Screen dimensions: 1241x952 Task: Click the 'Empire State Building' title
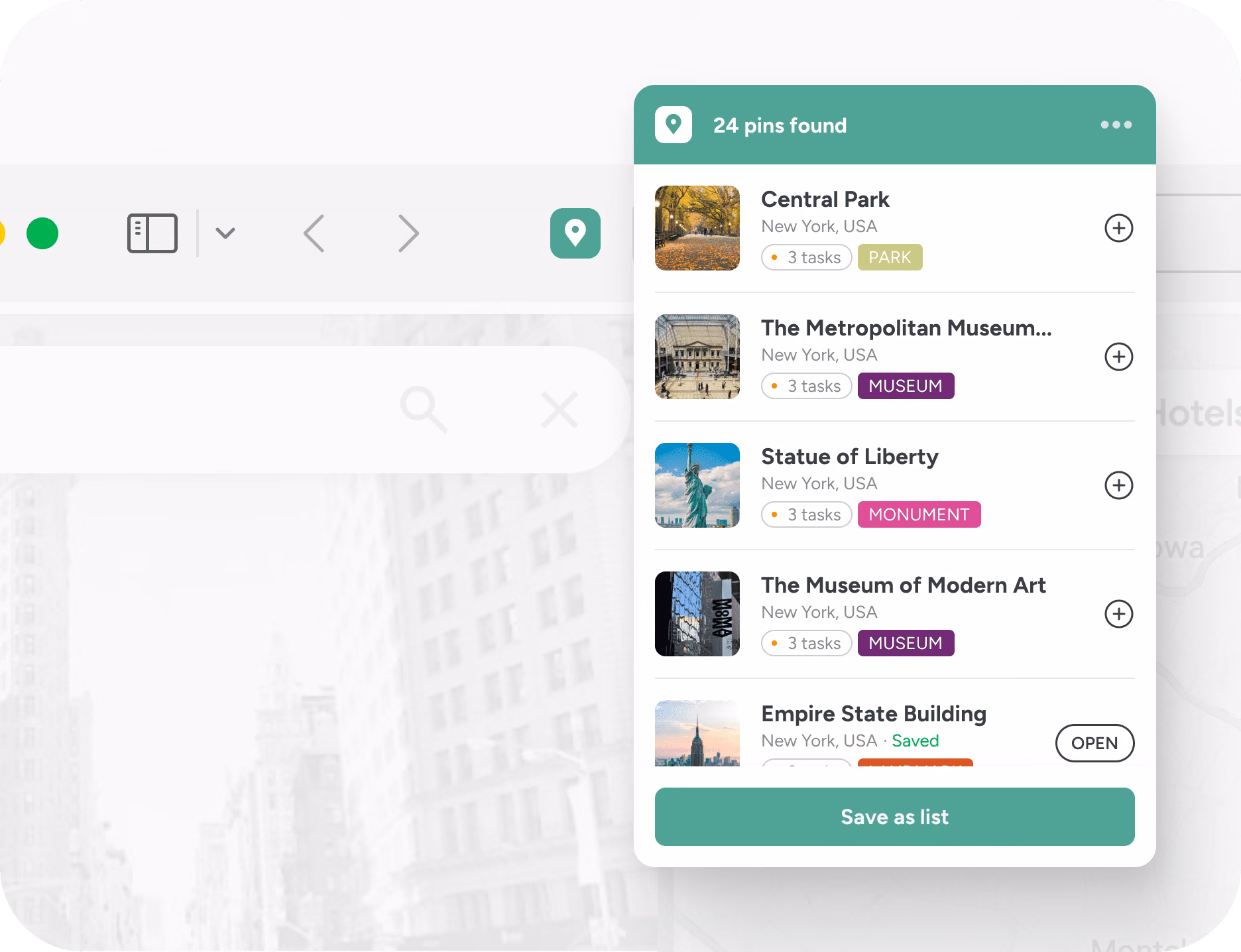tap(874, 714)
